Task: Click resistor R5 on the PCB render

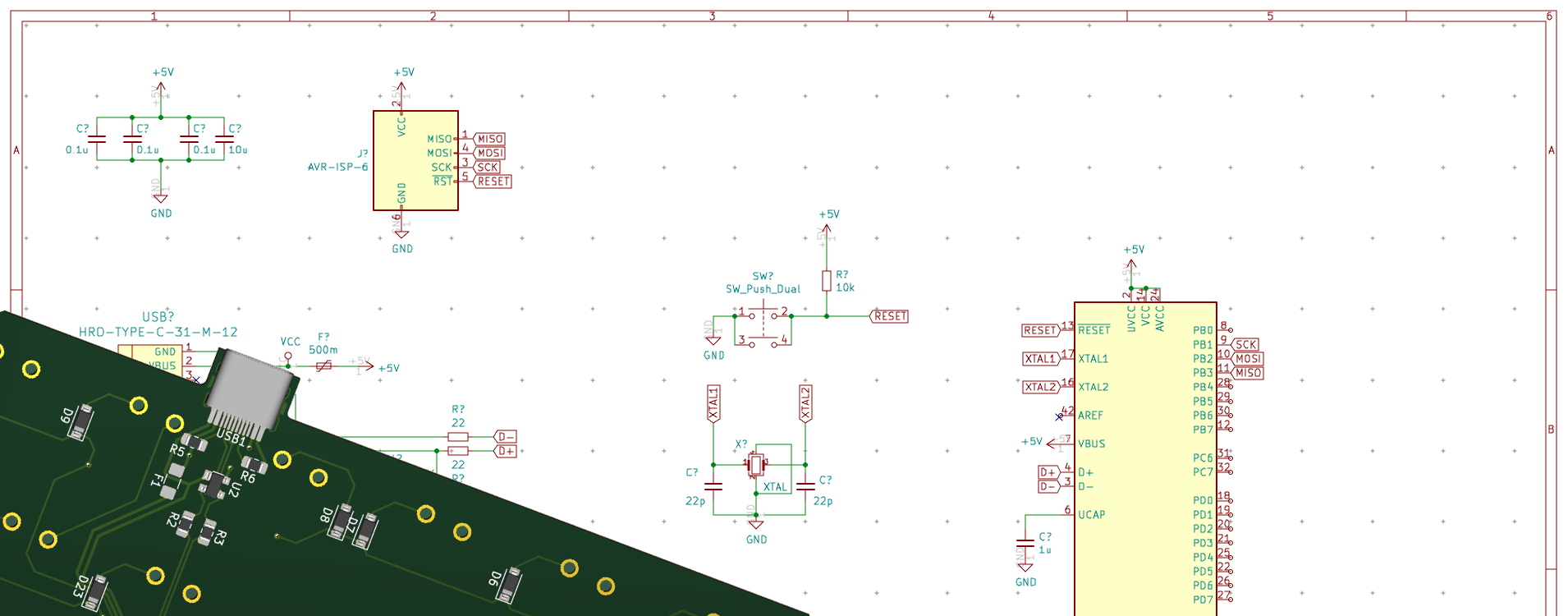Action: tap(195, 444)
